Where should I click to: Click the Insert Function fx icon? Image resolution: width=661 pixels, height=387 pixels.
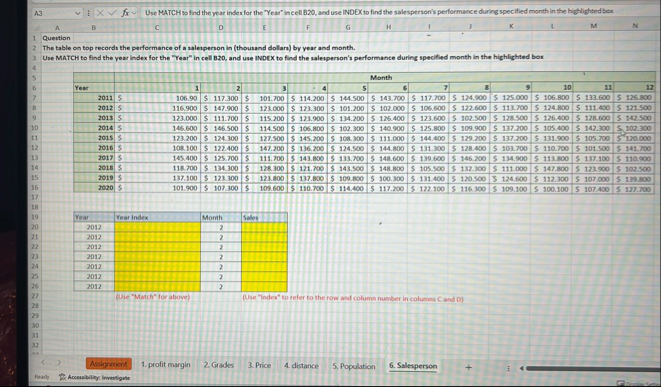pyautogui.click(x=125, y=13)
